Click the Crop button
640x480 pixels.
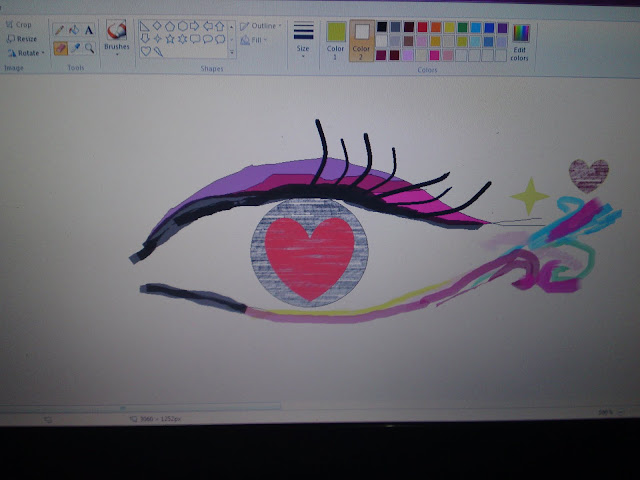click(x=19, y=25)
